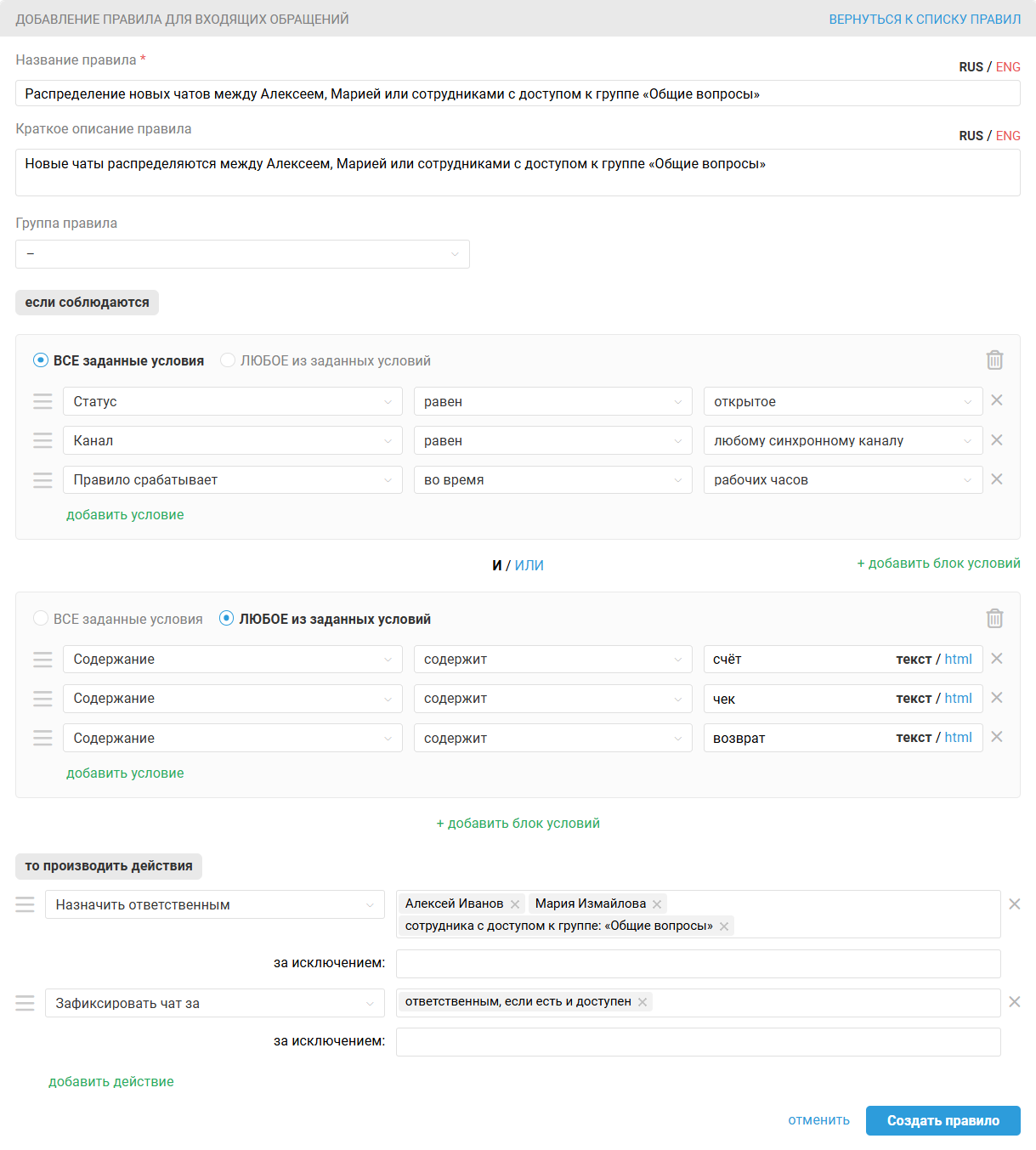1036x1150 pixels.
Task: Delete the Зафиксировать чат за action
Action: tap(1014, 1002)
